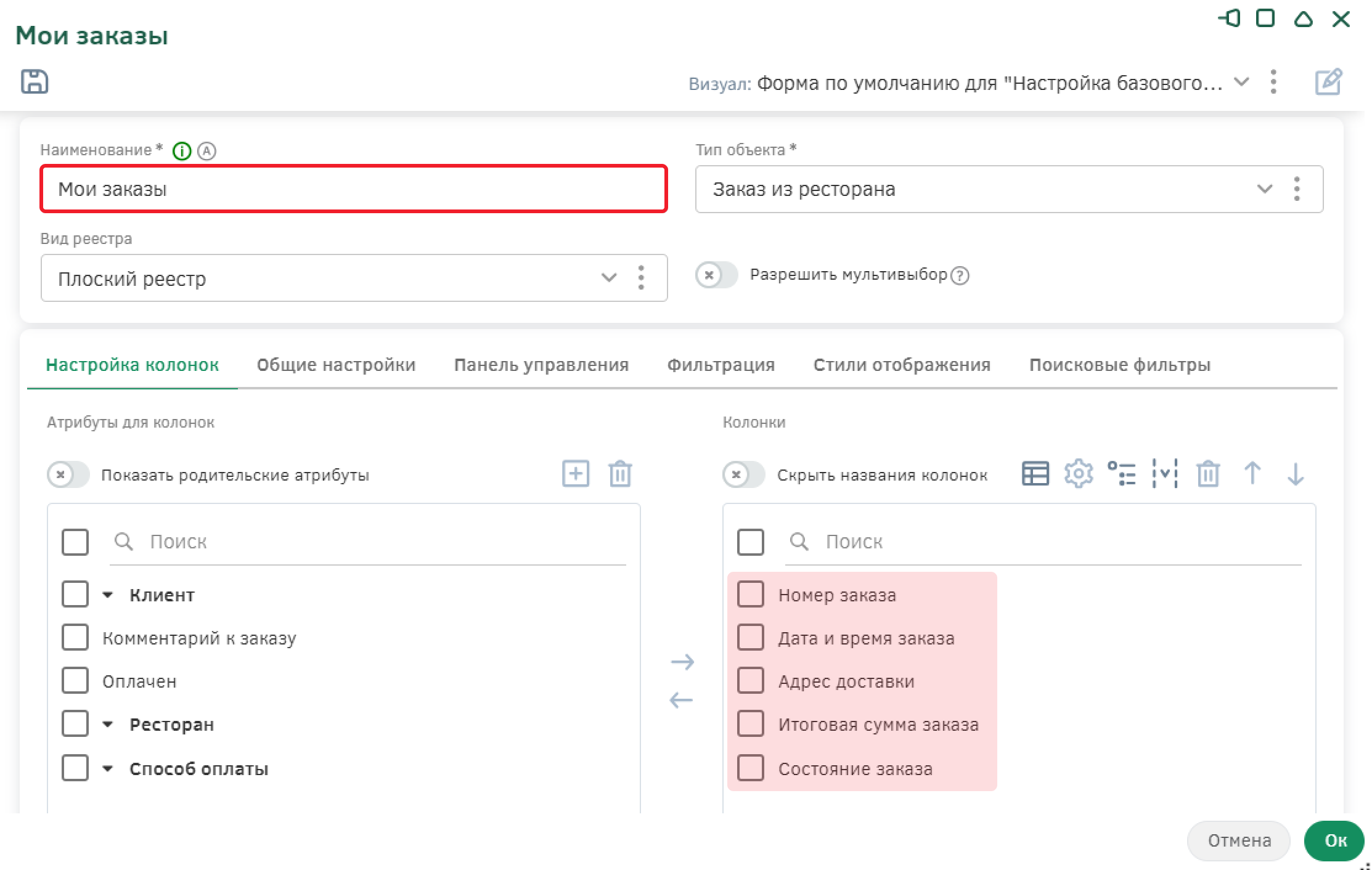Move attribute to columns with right arrow
The height and width of the screenshot is (870, 1372).
click(682, 662)
